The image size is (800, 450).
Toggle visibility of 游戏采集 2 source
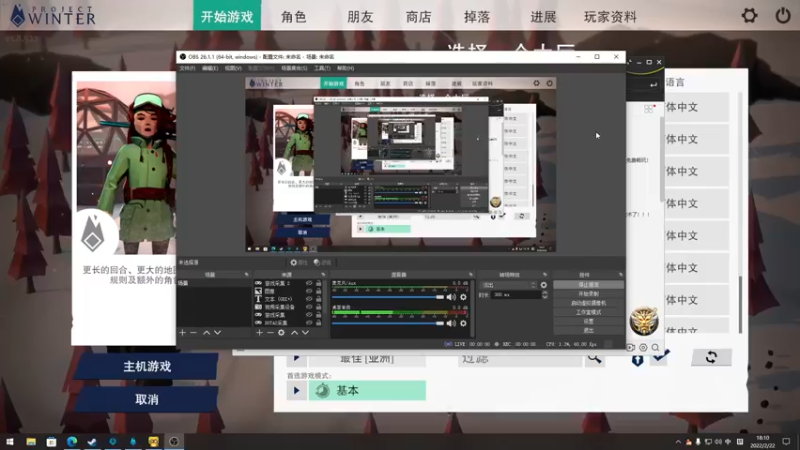[309, 283]
